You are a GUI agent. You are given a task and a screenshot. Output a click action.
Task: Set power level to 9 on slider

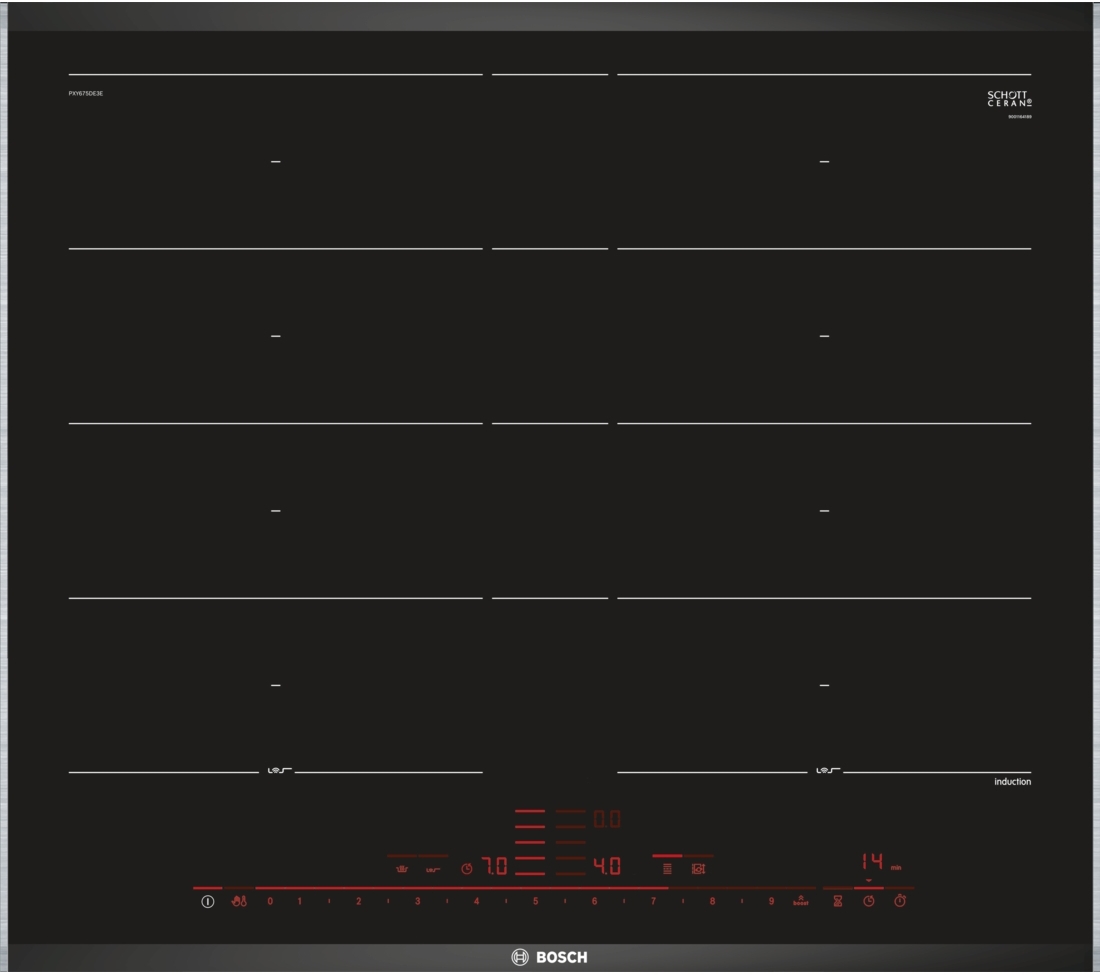click(x=771, y=902)
